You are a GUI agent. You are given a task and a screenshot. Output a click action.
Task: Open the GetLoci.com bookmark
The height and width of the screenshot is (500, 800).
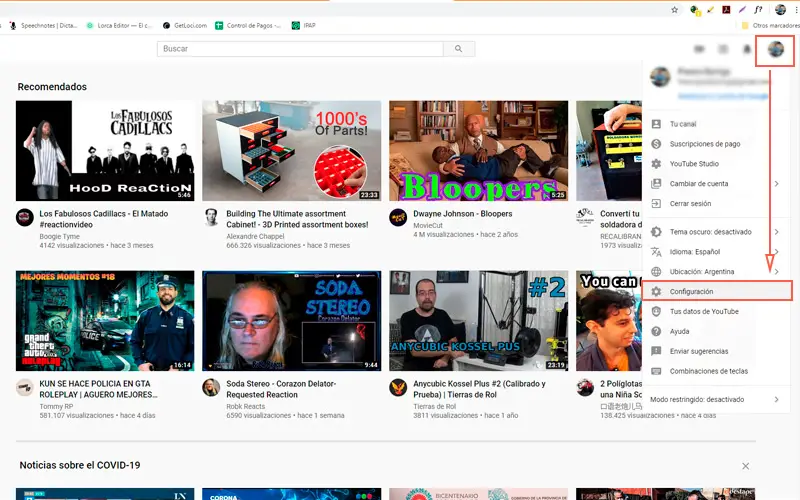185,26
